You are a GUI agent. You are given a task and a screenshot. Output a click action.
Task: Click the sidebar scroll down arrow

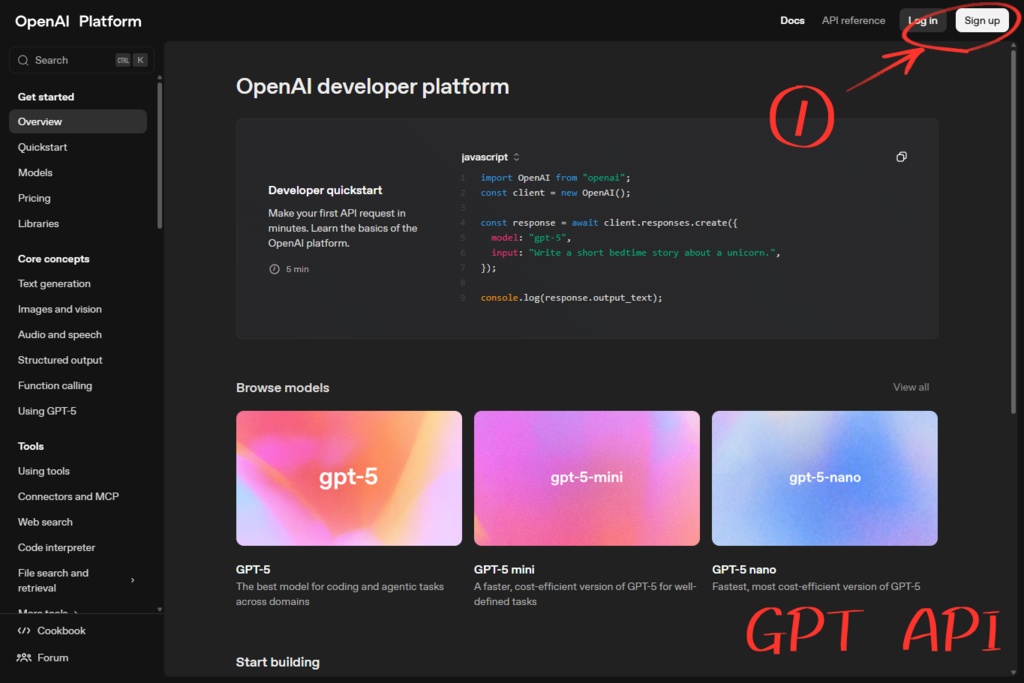(x=159, y=609)
